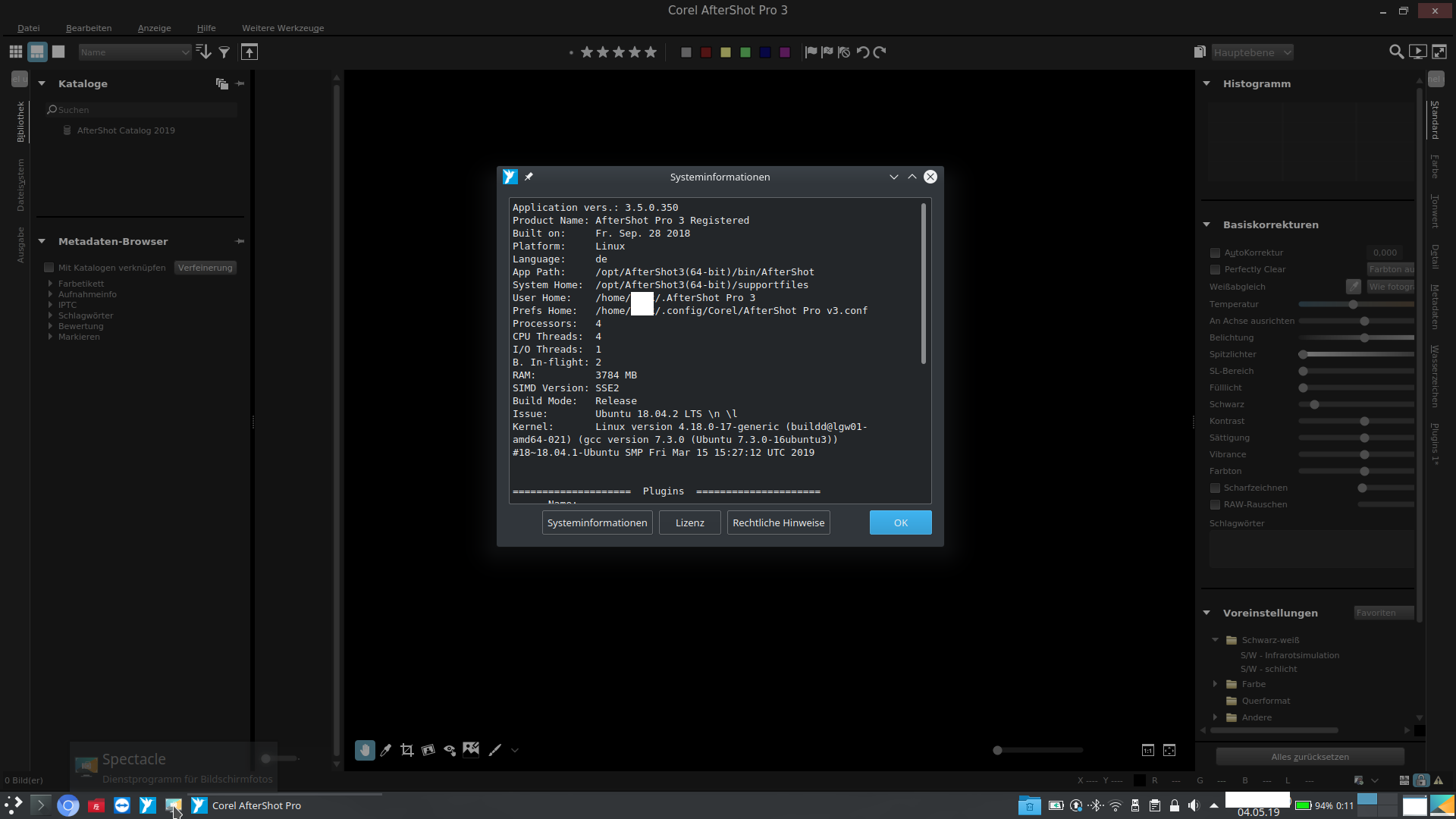
Task: Click the upload/export arrow icon
Action: click(249, 52)
